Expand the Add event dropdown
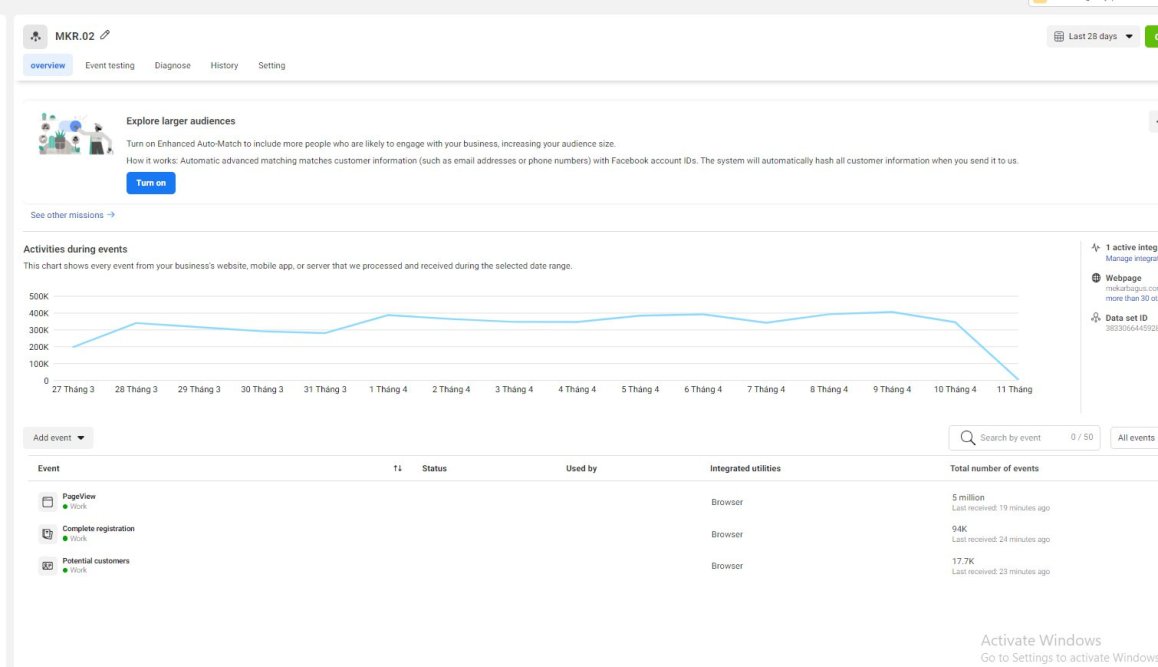This screenshot has width=1158, height=667. pos(58,438)
